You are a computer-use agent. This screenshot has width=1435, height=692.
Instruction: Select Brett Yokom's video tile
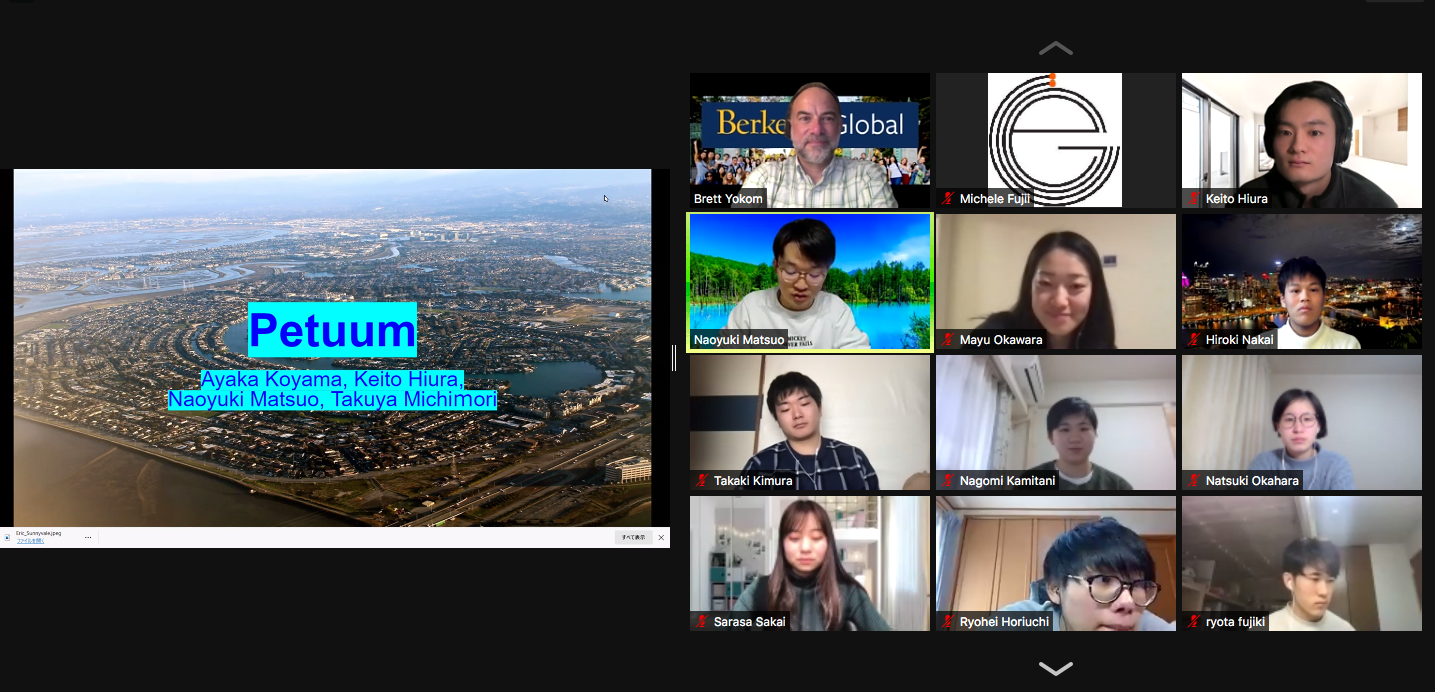[x=809, y=140]
